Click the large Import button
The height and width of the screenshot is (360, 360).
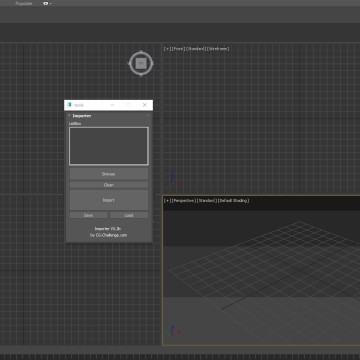[x=109, y=200]
